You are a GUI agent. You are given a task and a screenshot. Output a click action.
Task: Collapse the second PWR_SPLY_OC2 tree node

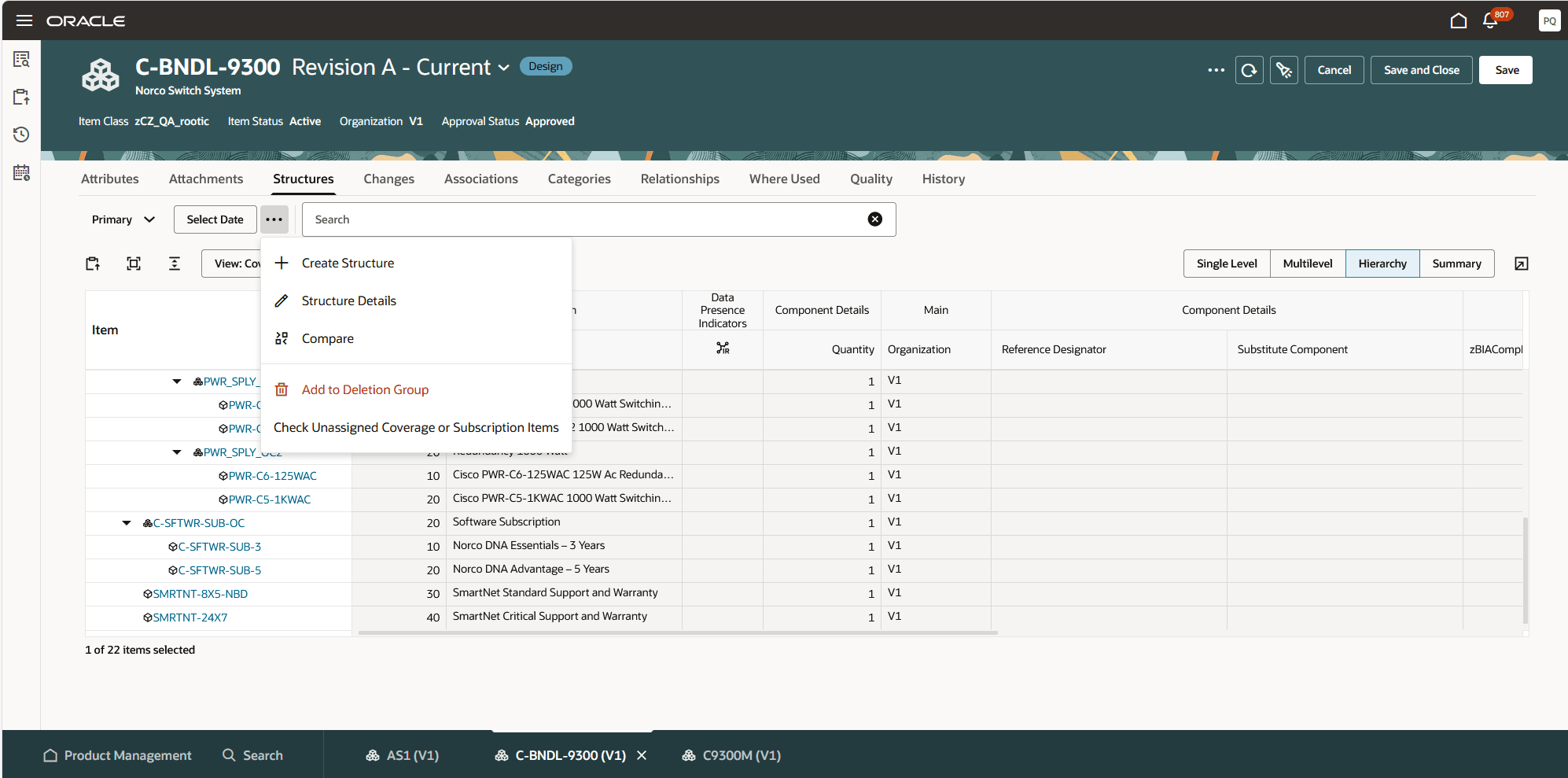point(177,452)
